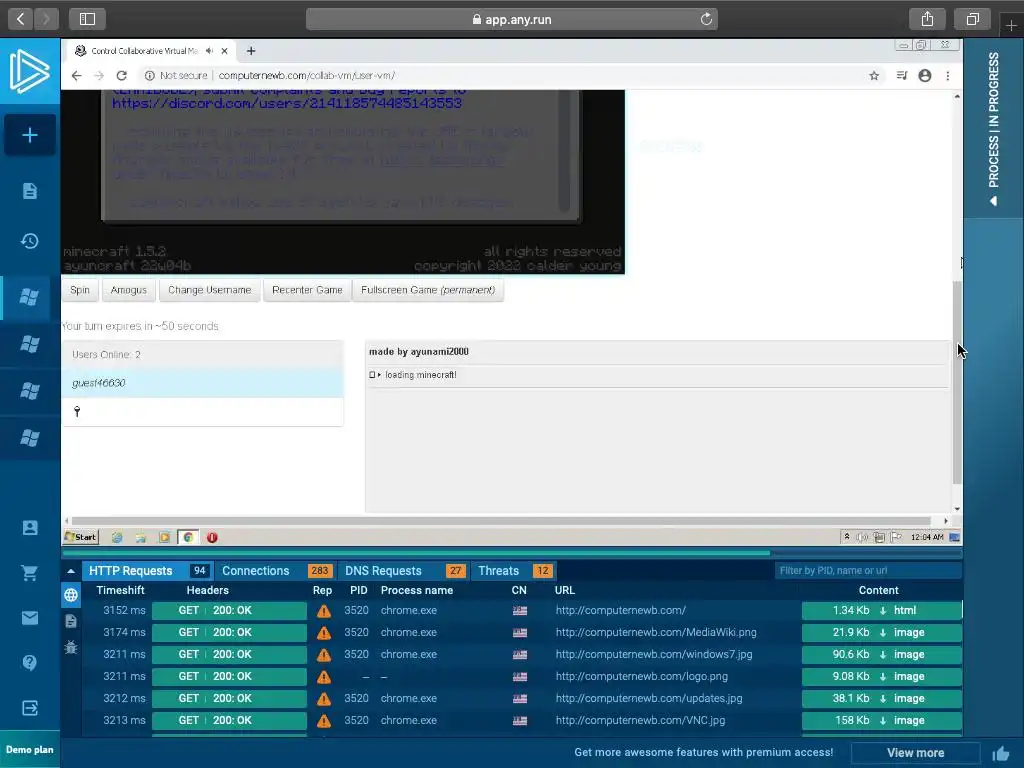Reload the computernewb page in Chrome

pos(121,76)
